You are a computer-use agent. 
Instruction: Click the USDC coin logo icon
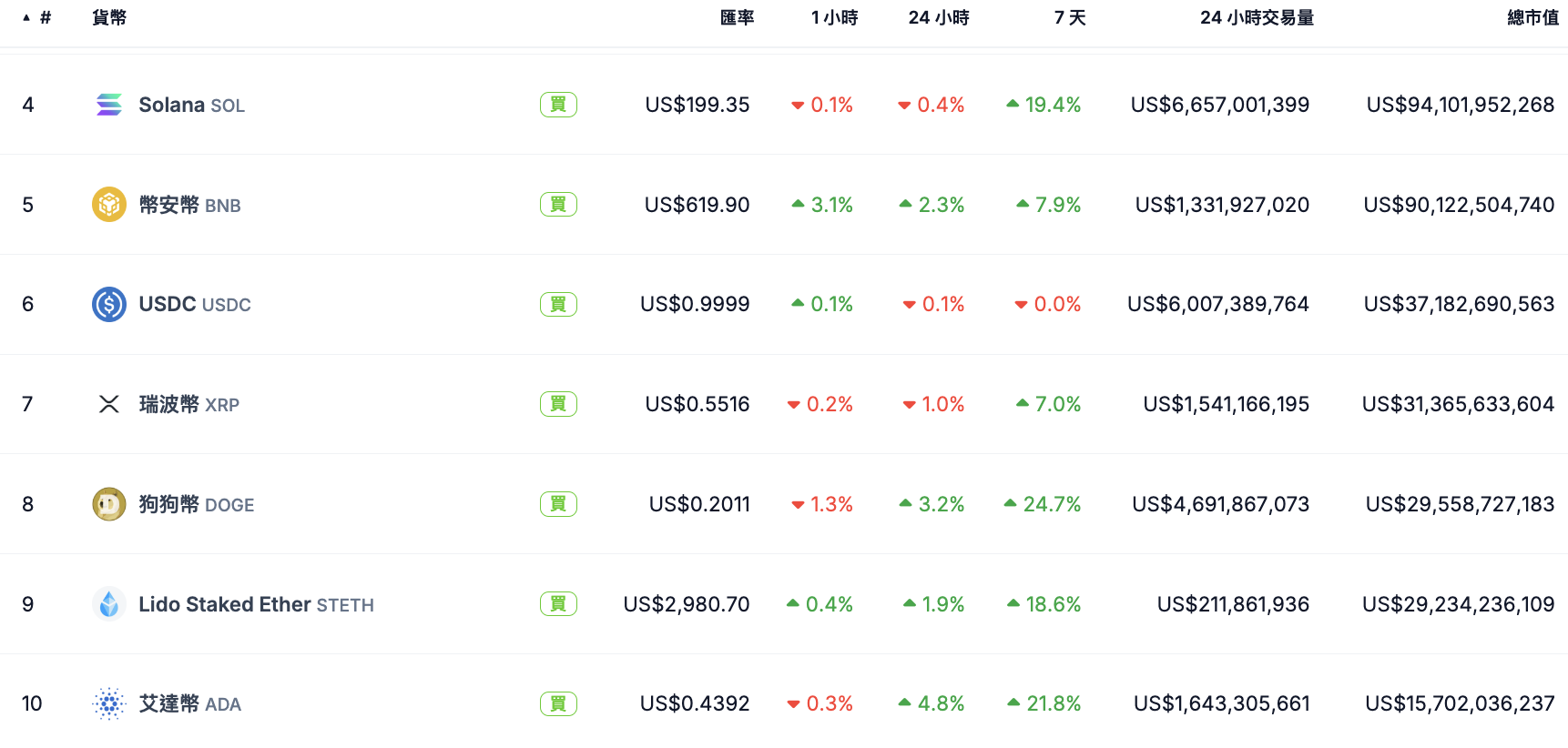point(109,304)
